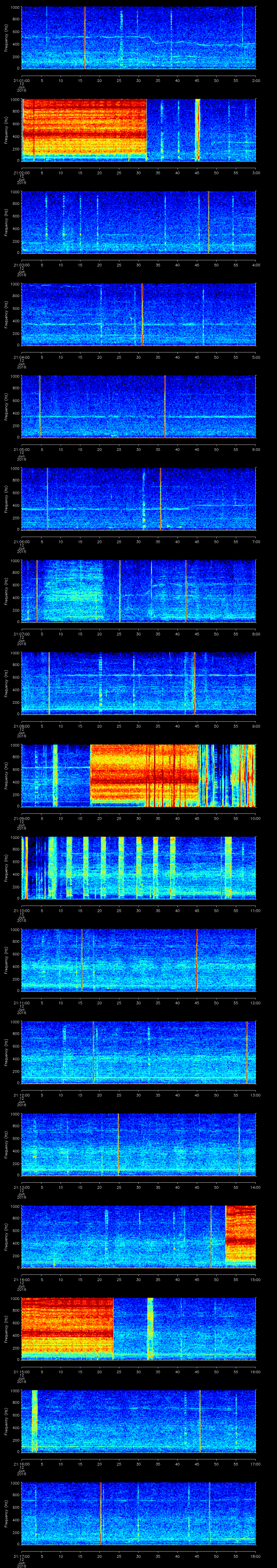The image size is (277, 1568).
Task: Select the spectrogram panel starting at 21:08:00
Action: pyautogui.click(x=139, y=683)
